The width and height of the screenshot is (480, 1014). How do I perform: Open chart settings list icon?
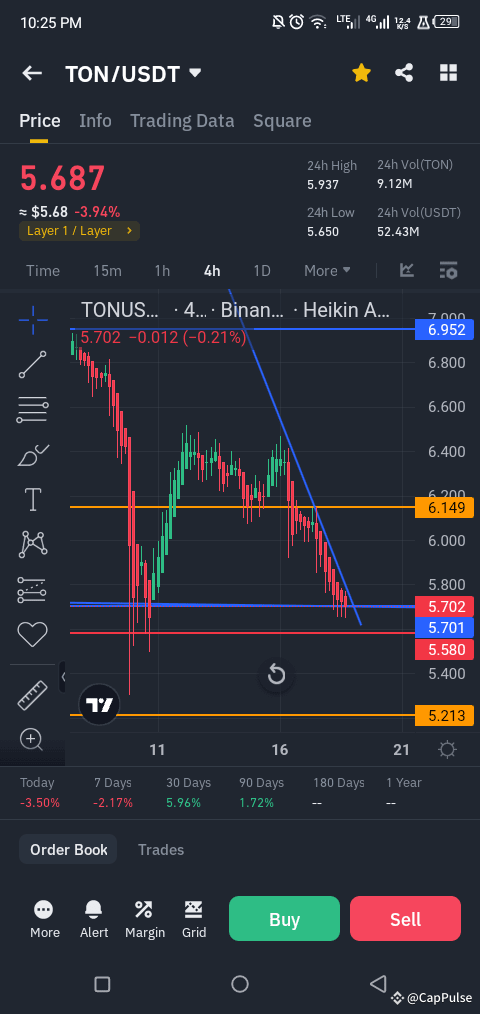coord(448,270)
